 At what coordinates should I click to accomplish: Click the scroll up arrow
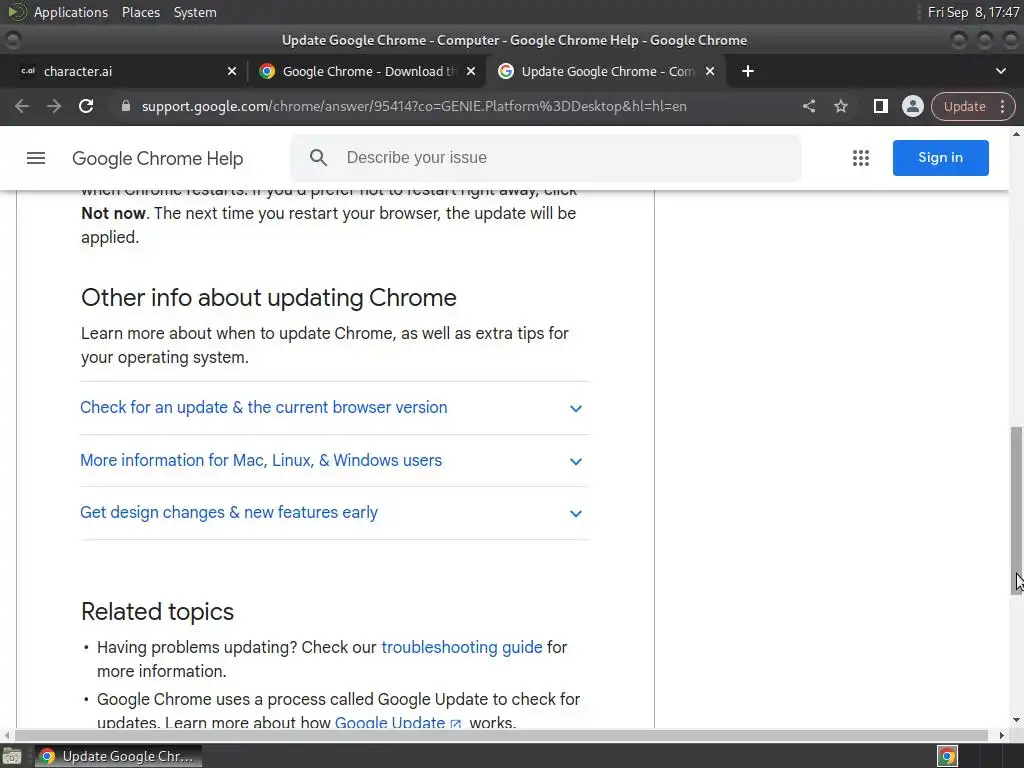(x=1016, y=134)
